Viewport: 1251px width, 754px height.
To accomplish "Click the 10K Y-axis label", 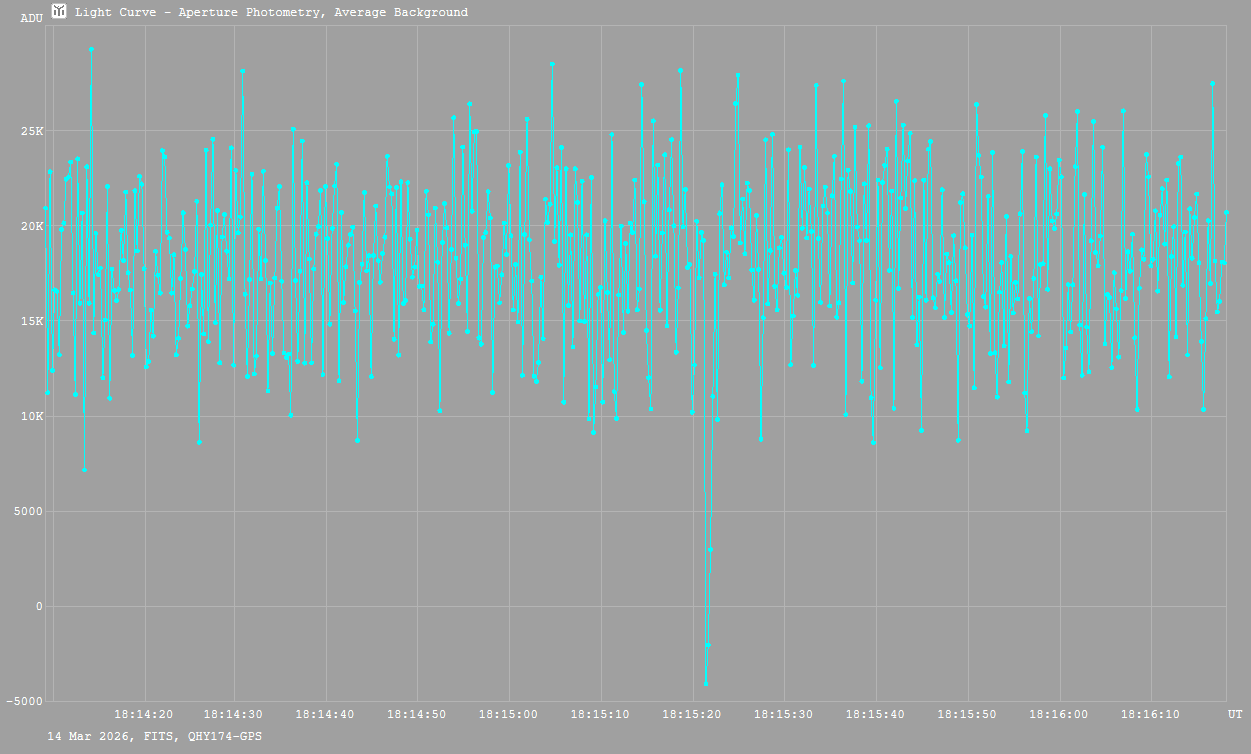I will (32, 416).
